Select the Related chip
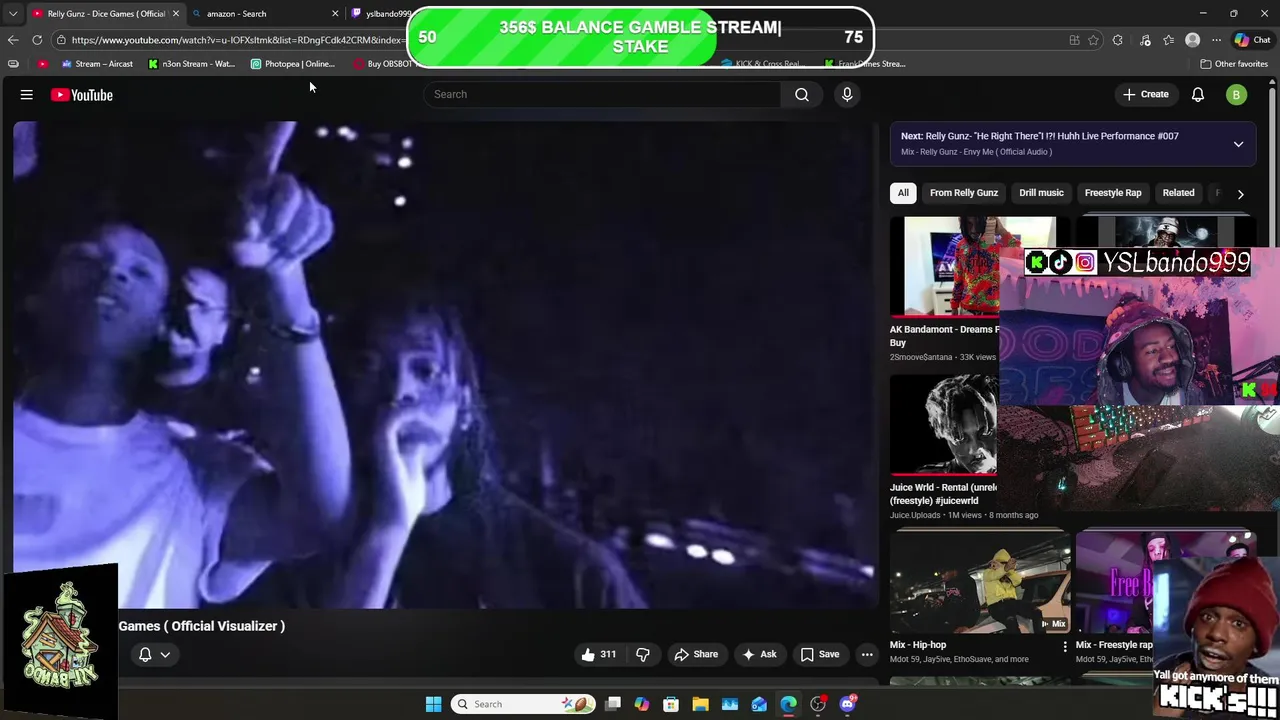 (x=1178, y=193)
